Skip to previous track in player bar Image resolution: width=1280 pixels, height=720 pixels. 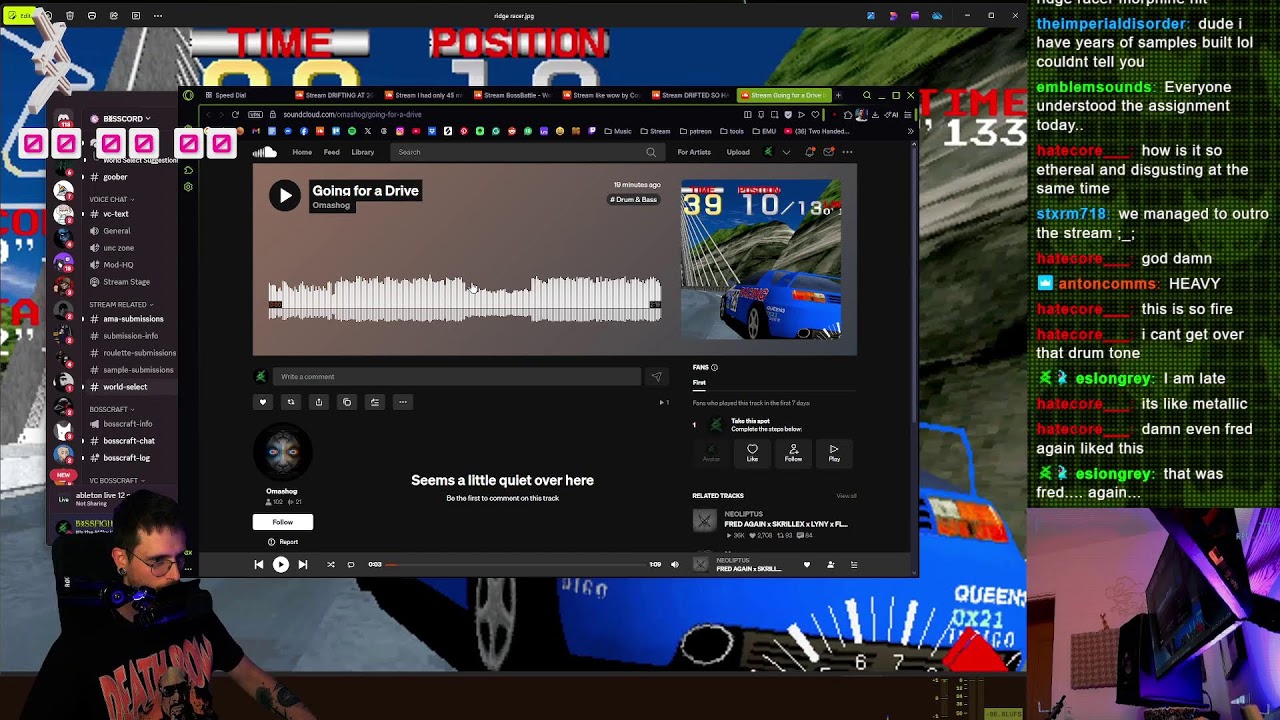[259, 565]
